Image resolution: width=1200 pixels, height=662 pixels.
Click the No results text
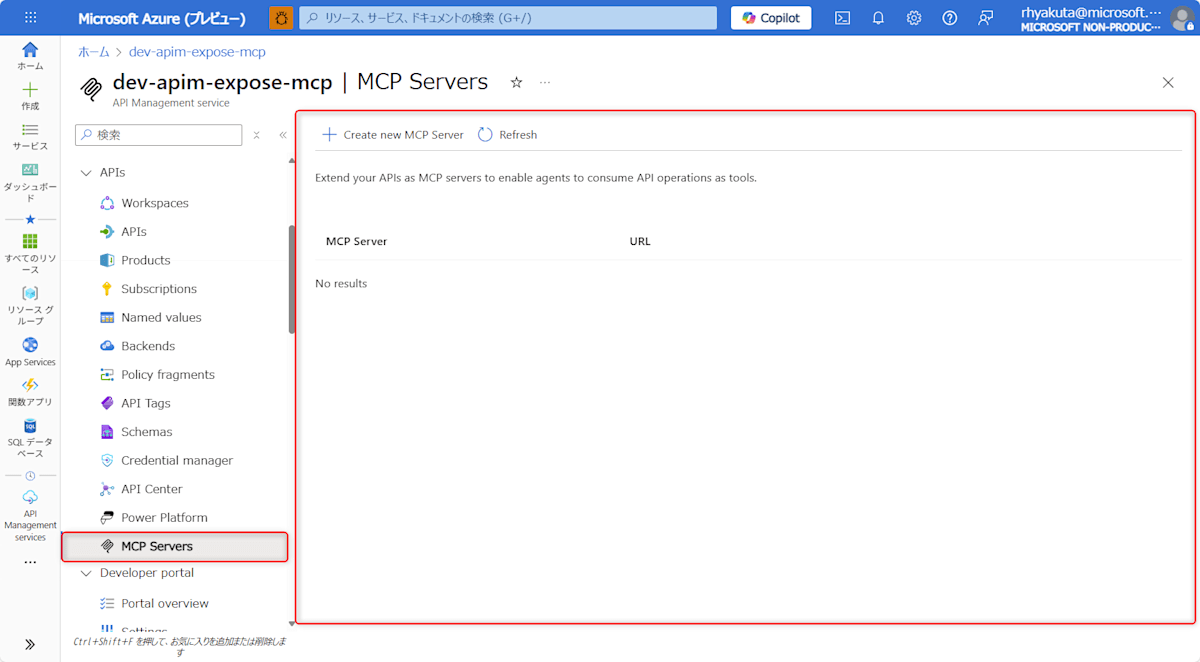[341, 284]
